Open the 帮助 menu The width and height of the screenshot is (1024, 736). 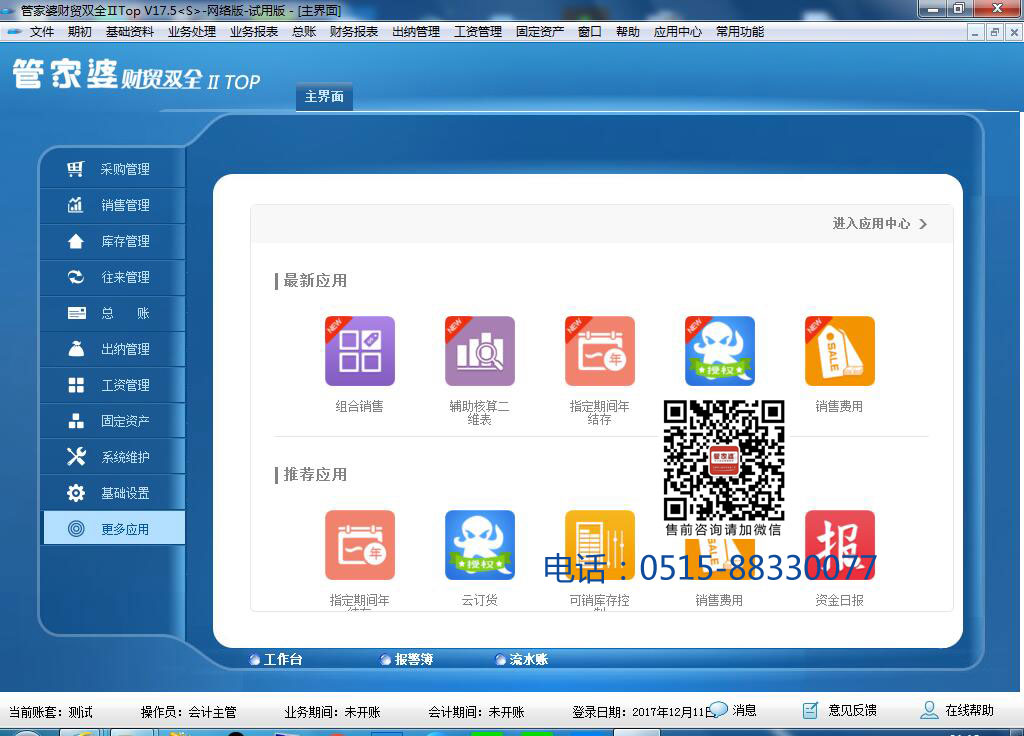[x=627, y=31]
